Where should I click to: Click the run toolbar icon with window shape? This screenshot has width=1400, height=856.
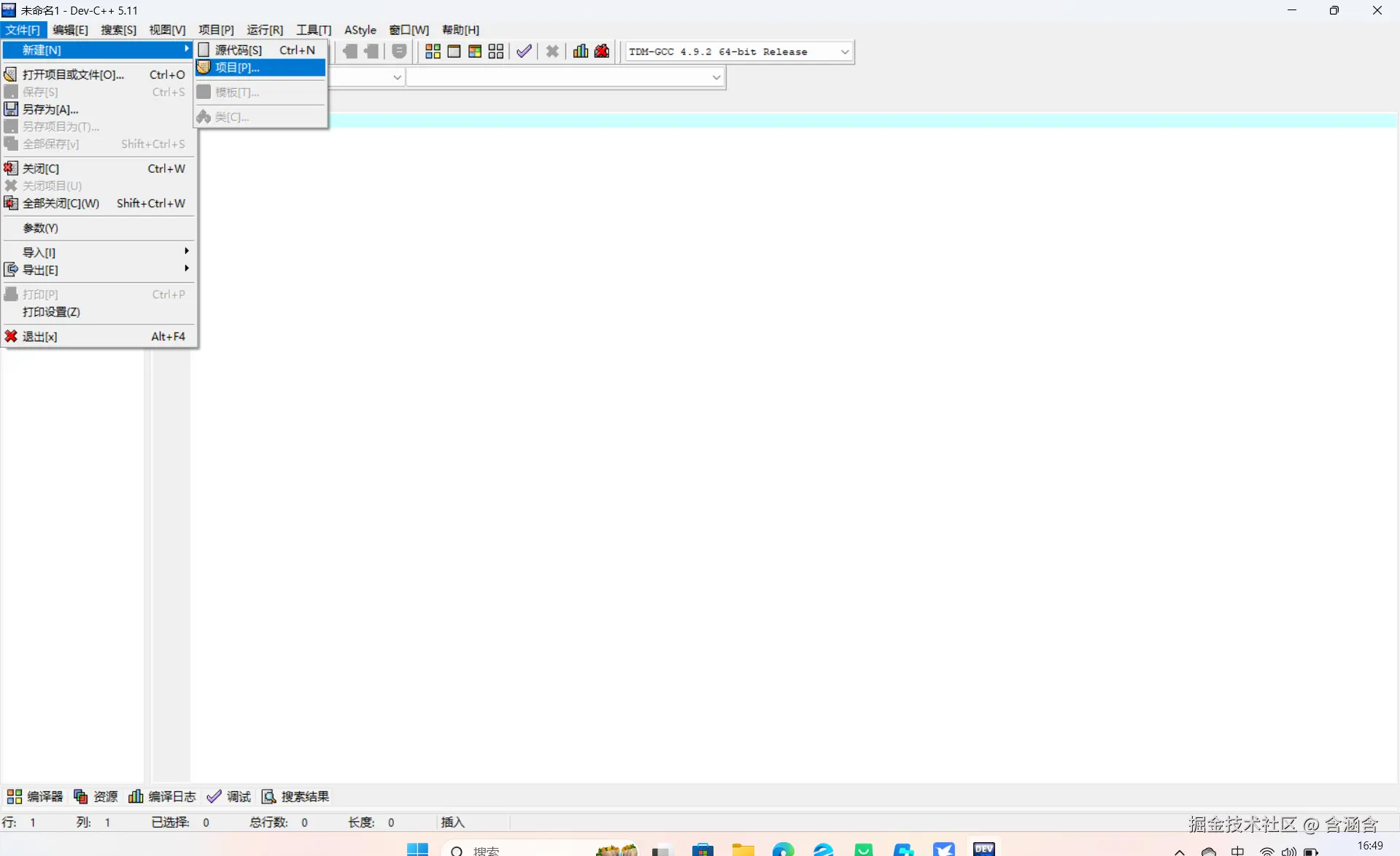click(454, 51)
